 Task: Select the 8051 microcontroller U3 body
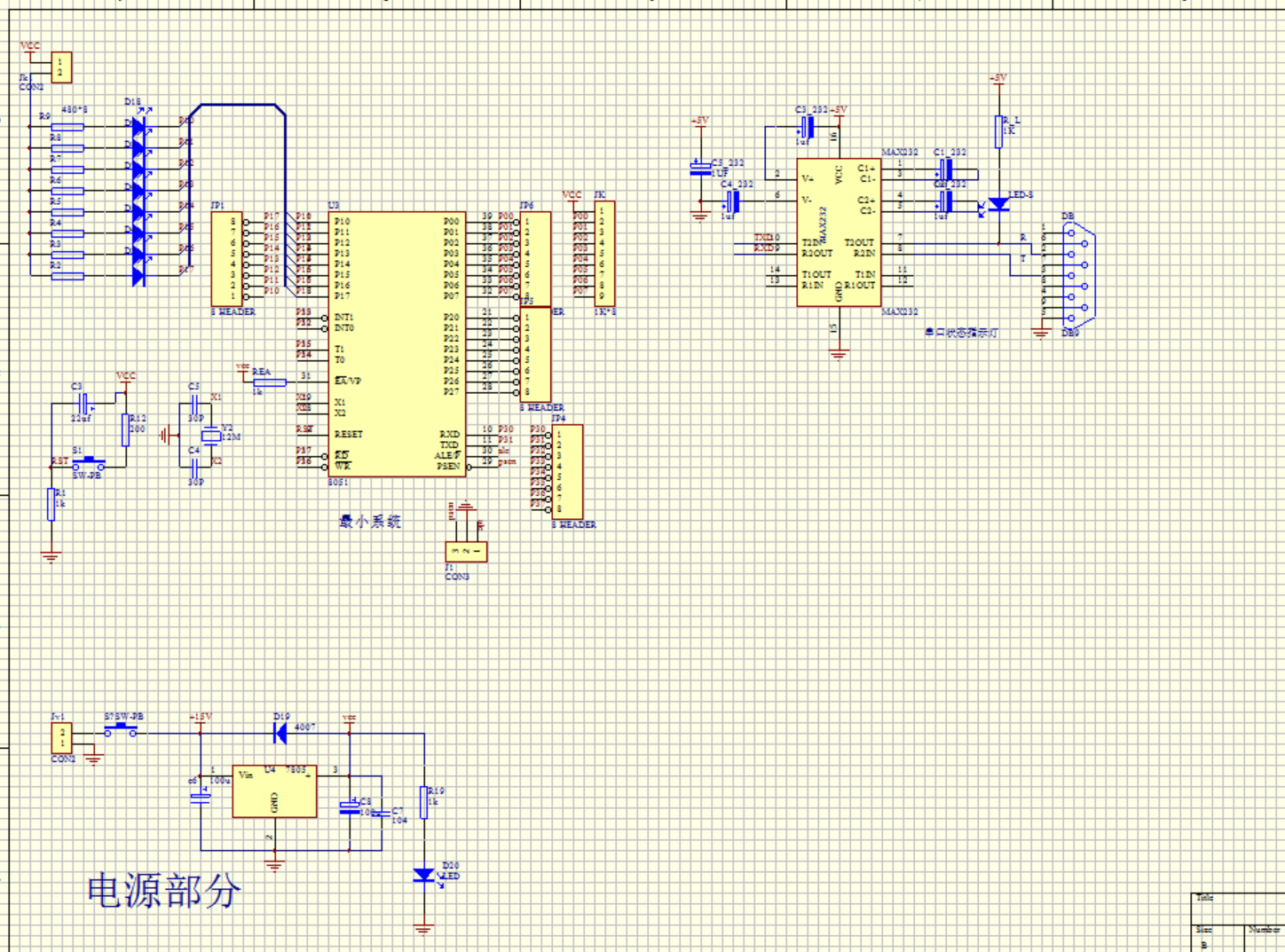pyautogui.click(x=397, y=344)
